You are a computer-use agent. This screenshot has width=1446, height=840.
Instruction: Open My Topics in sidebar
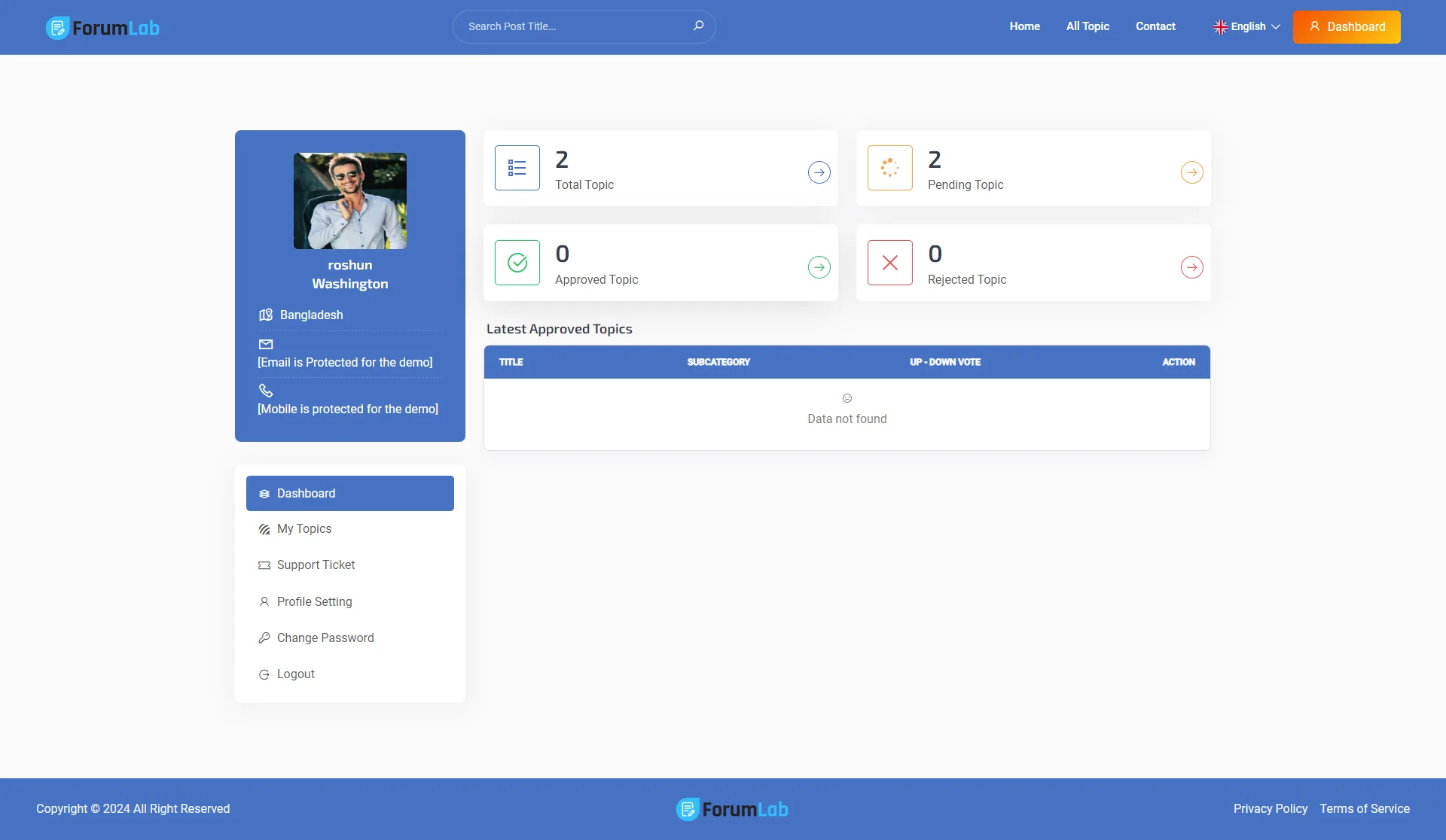(350, 529)
